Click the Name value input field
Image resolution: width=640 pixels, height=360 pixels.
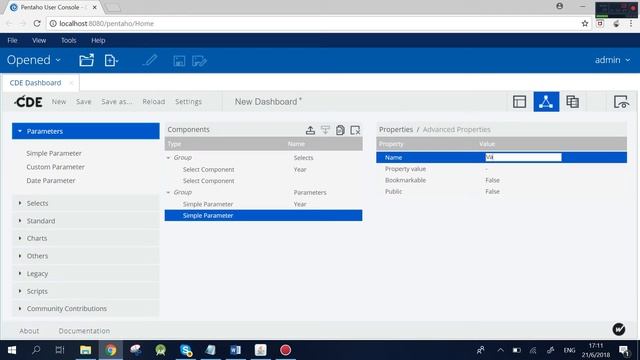tap(523, 157)
